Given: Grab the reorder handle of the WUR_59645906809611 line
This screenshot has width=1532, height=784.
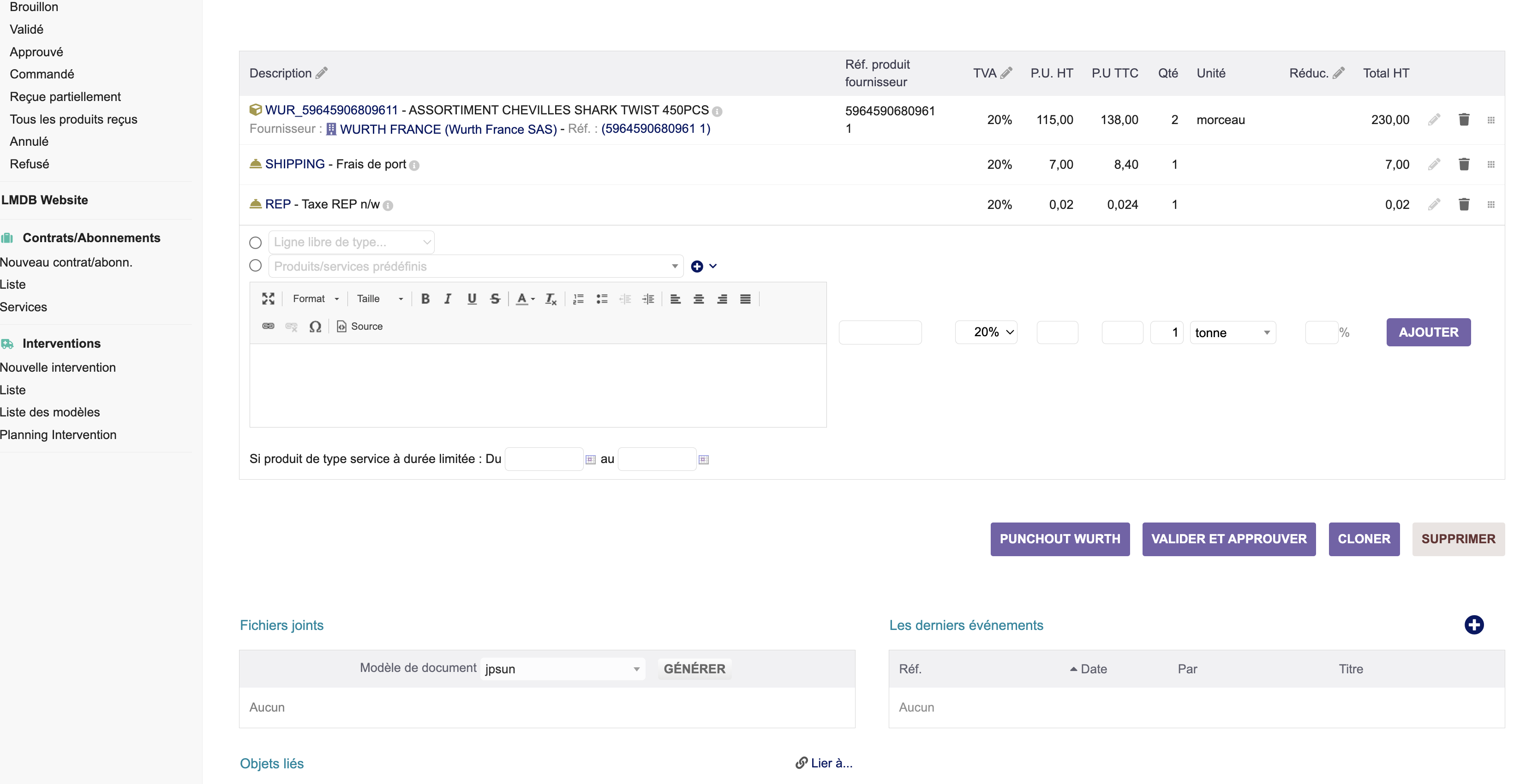Looking at the screenshot, I should [x=1491, y=120].
